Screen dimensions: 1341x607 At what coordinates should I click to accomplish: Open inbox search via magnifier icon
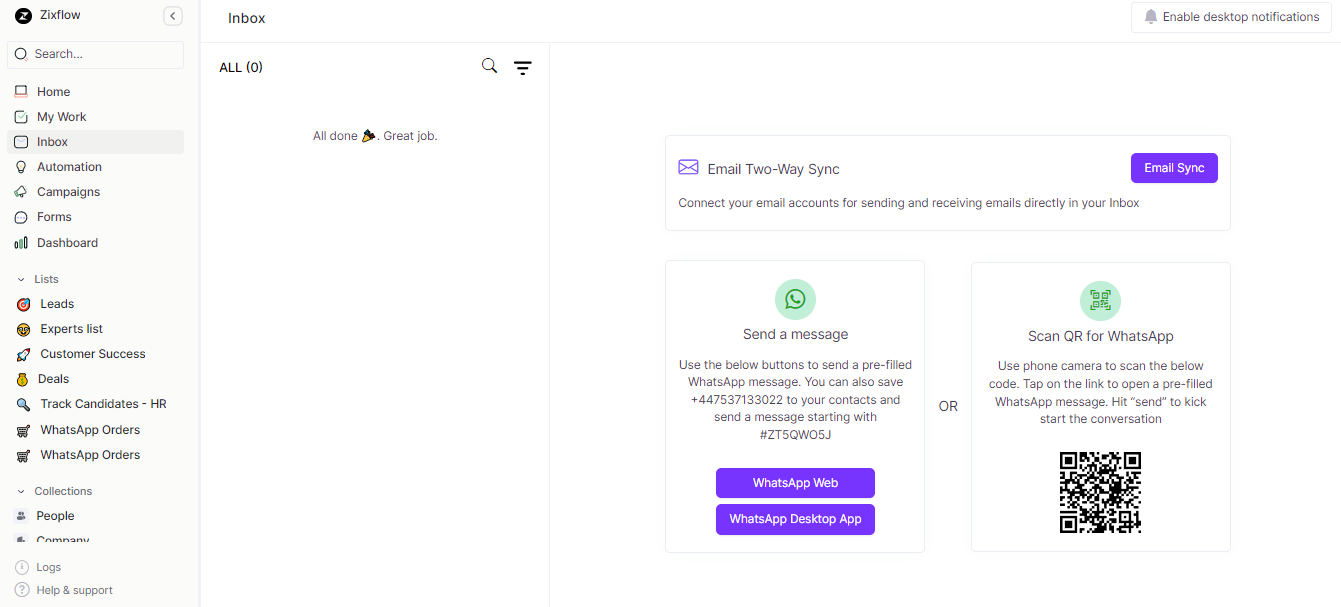click(489, 65)
